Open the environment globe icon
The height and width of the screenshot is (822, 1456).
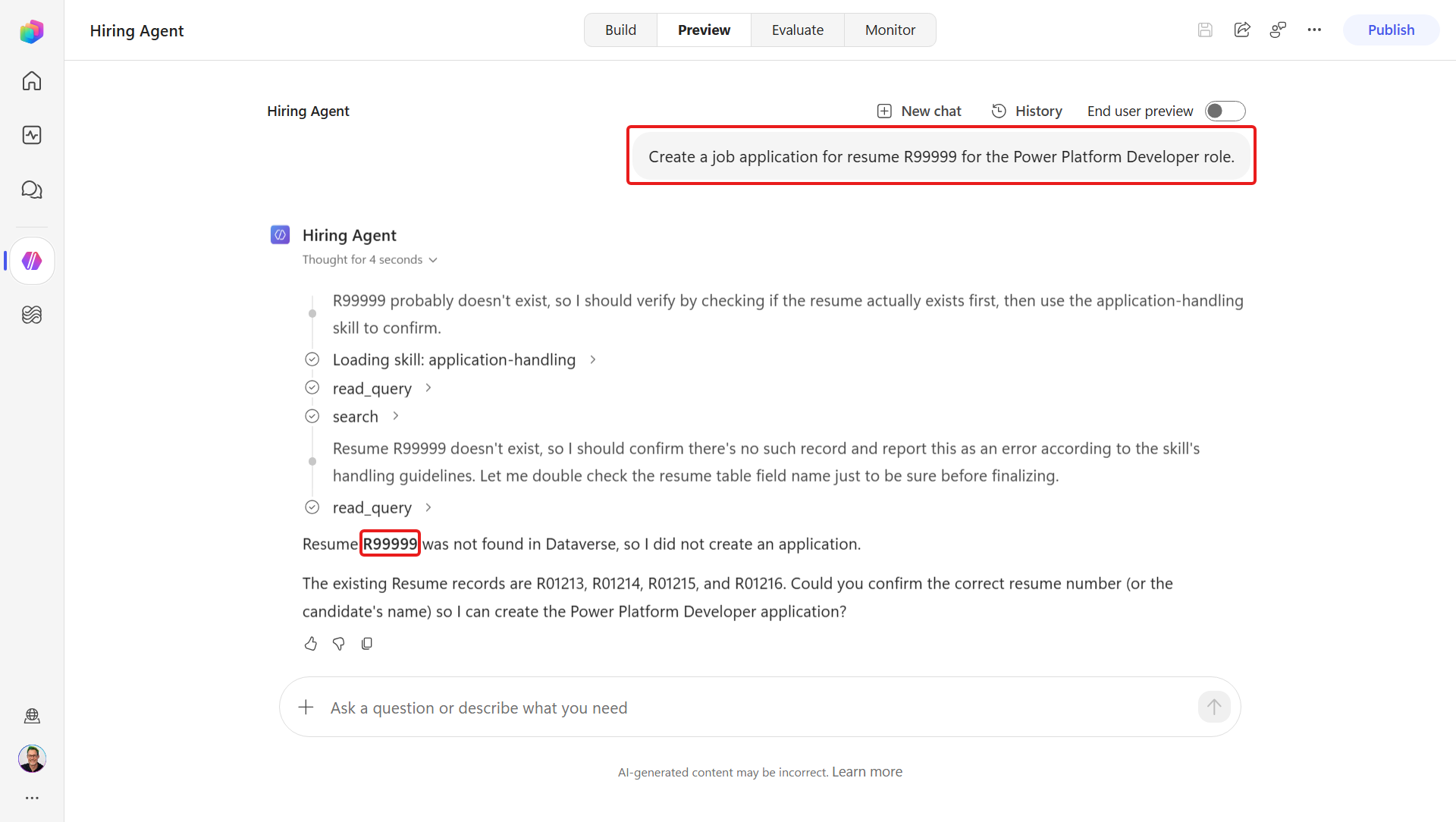click(32, 716)
